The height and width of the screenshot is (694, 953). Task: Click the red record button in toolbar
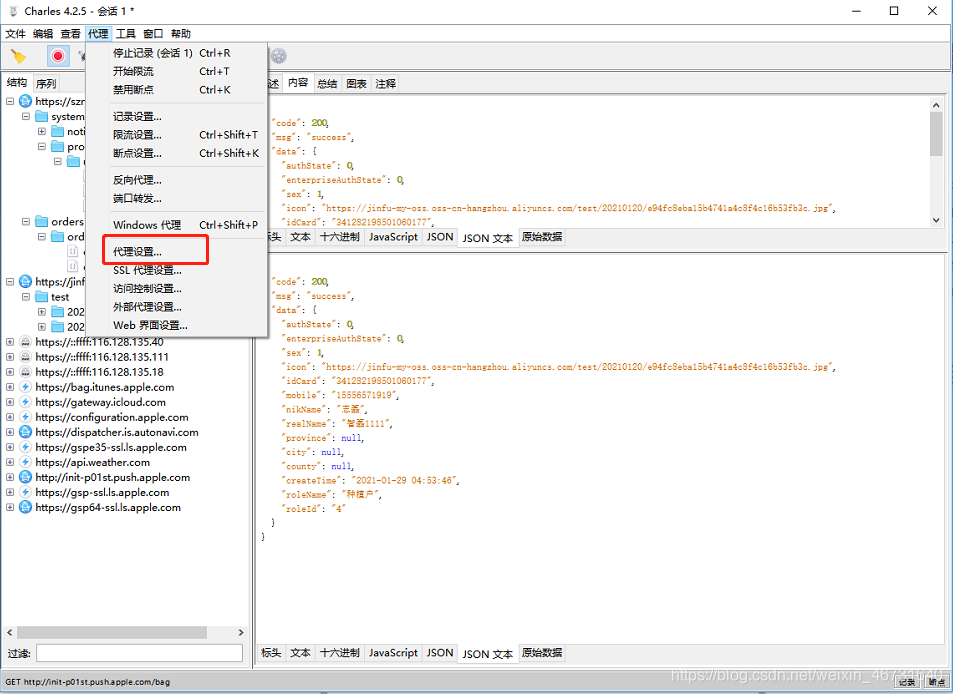(58, 57)
